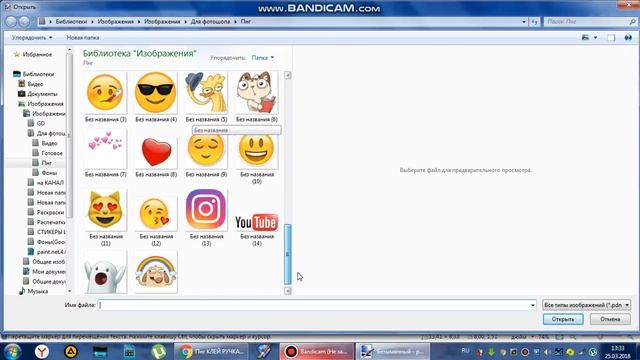Screen dimensions: 640x360
Task: Select the relieved emoji Без названия (9)
Action: pyautogui.click(x=206, y=150)
